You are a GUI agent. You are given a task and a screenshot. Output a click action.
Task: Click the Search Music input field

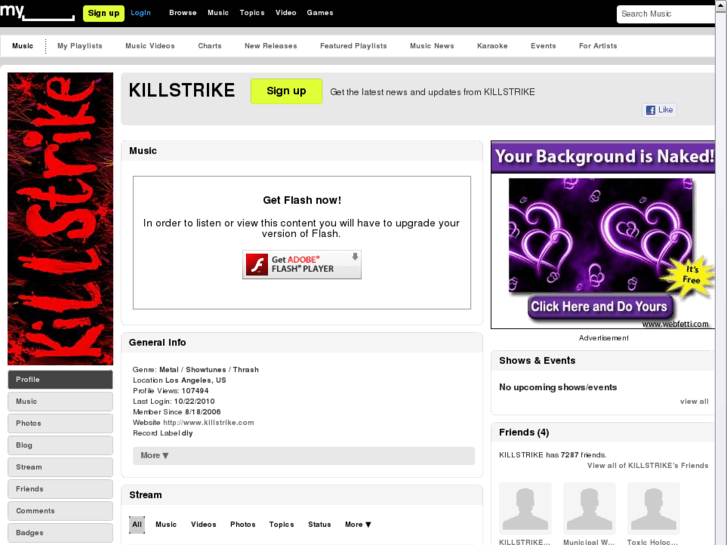[666, 14]
